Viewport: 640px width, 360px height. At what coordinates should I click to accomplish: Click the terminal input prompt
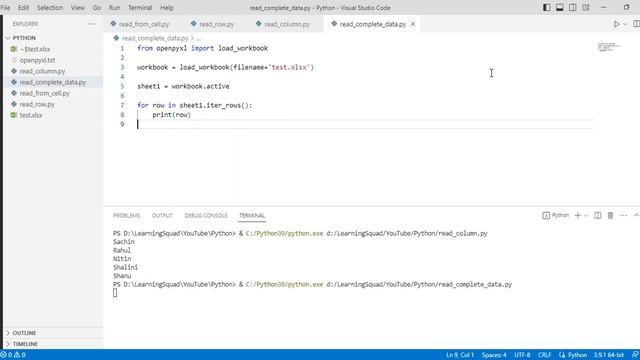pos(115,293)
